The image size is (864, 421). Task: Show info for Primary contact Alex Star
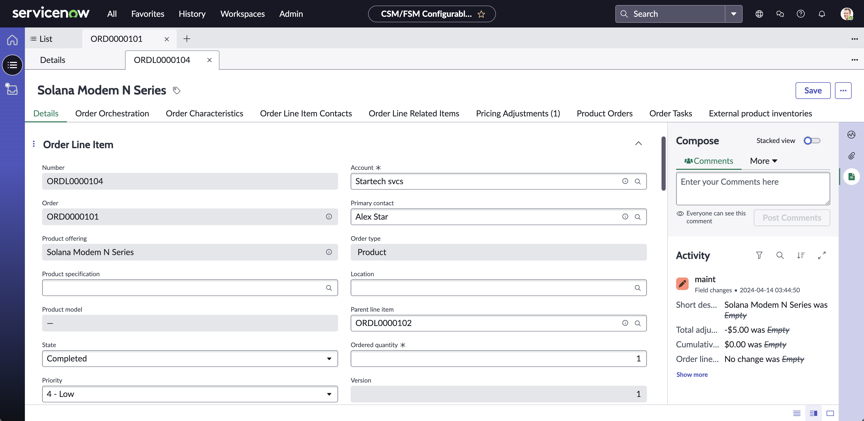[625, 217]
